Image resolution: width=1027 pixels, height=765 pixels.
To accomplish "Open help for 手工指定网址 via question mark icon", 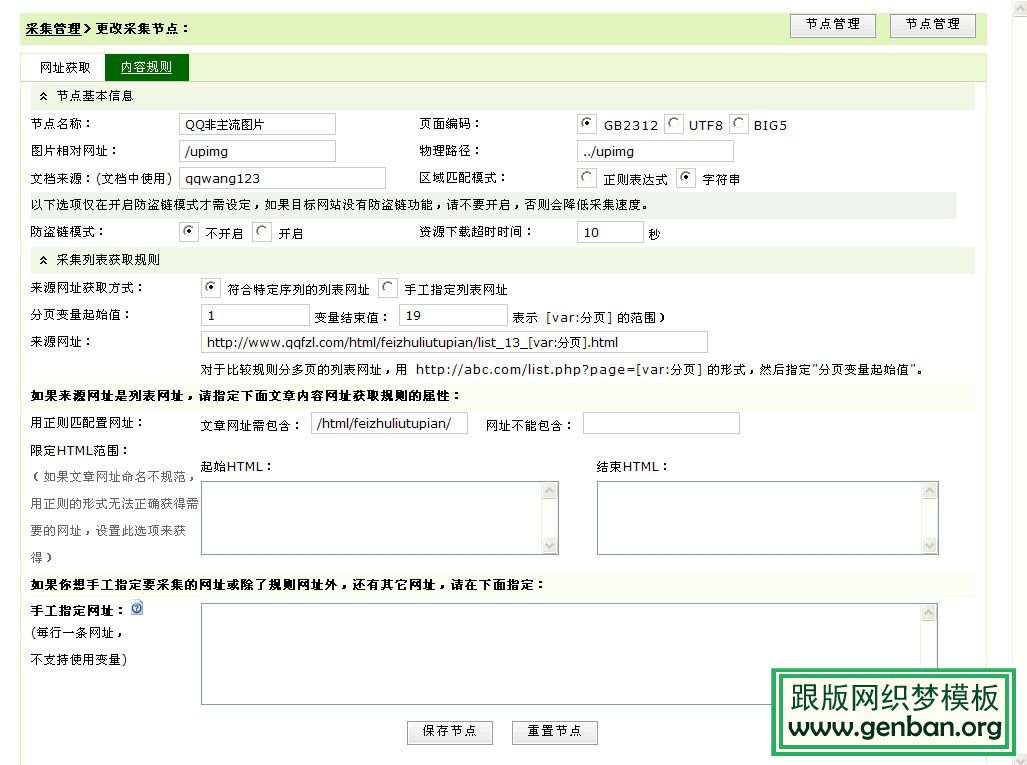I will point(137,607).
